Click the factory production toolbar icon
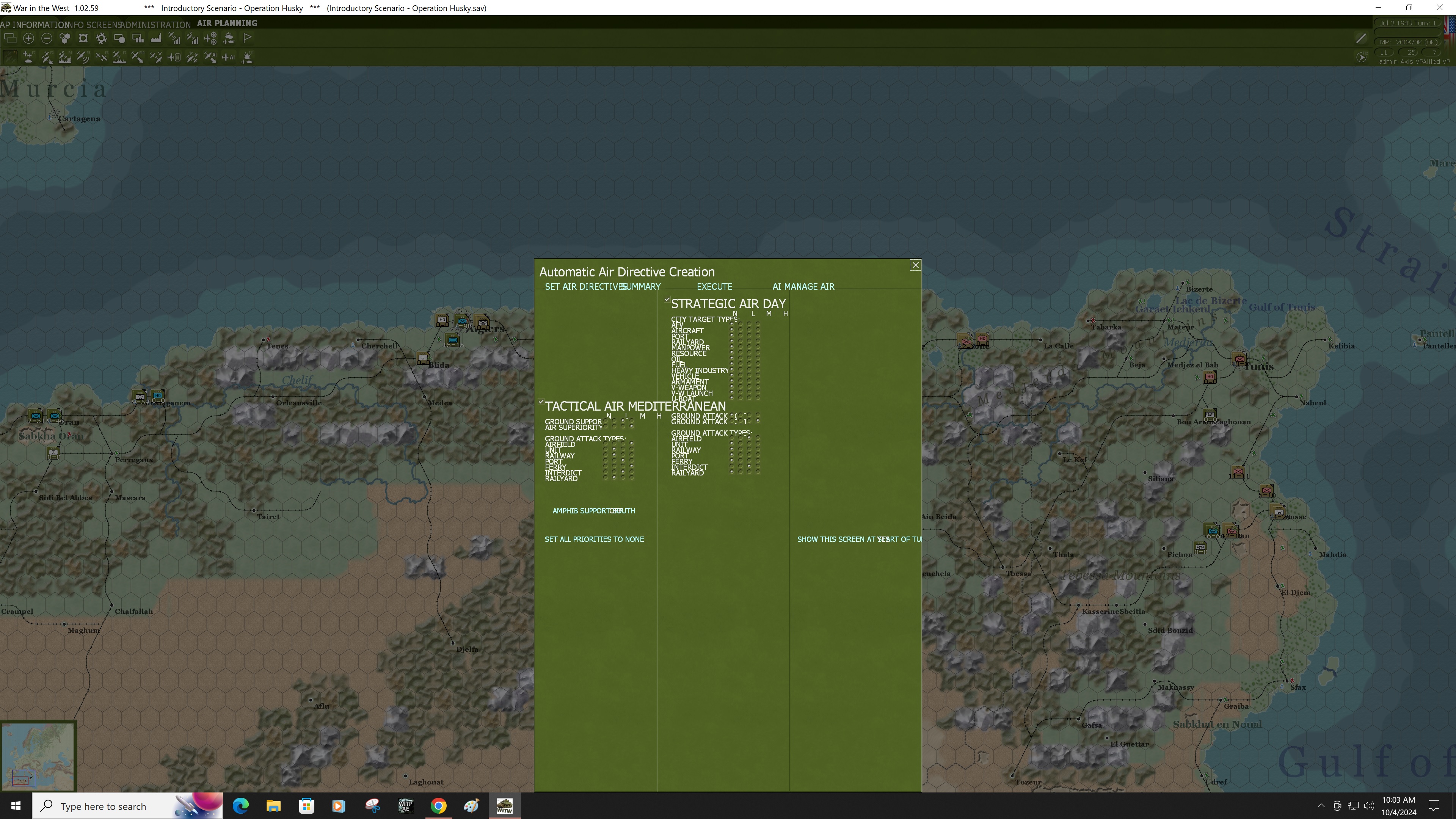Image resolution: width=1456 pixels, height=819 pixels. coord(156,38)
